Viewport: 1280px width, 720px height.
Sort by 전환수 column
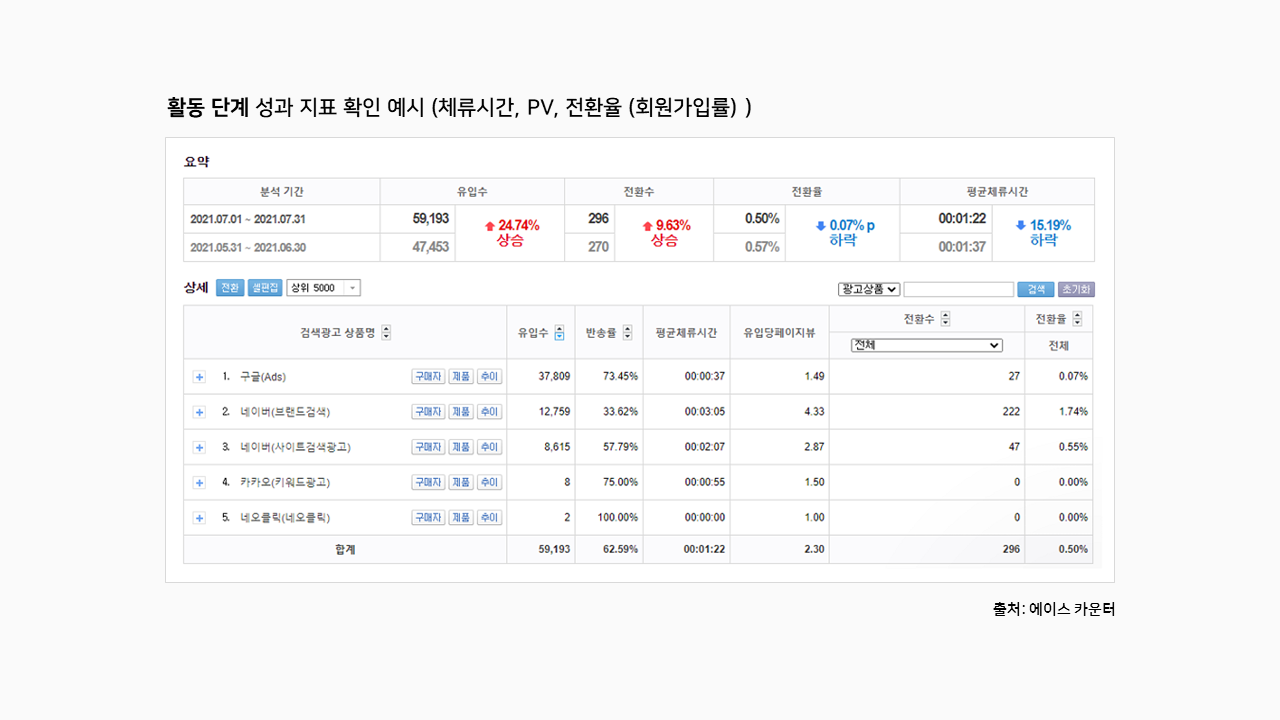[x=945, y=319]
